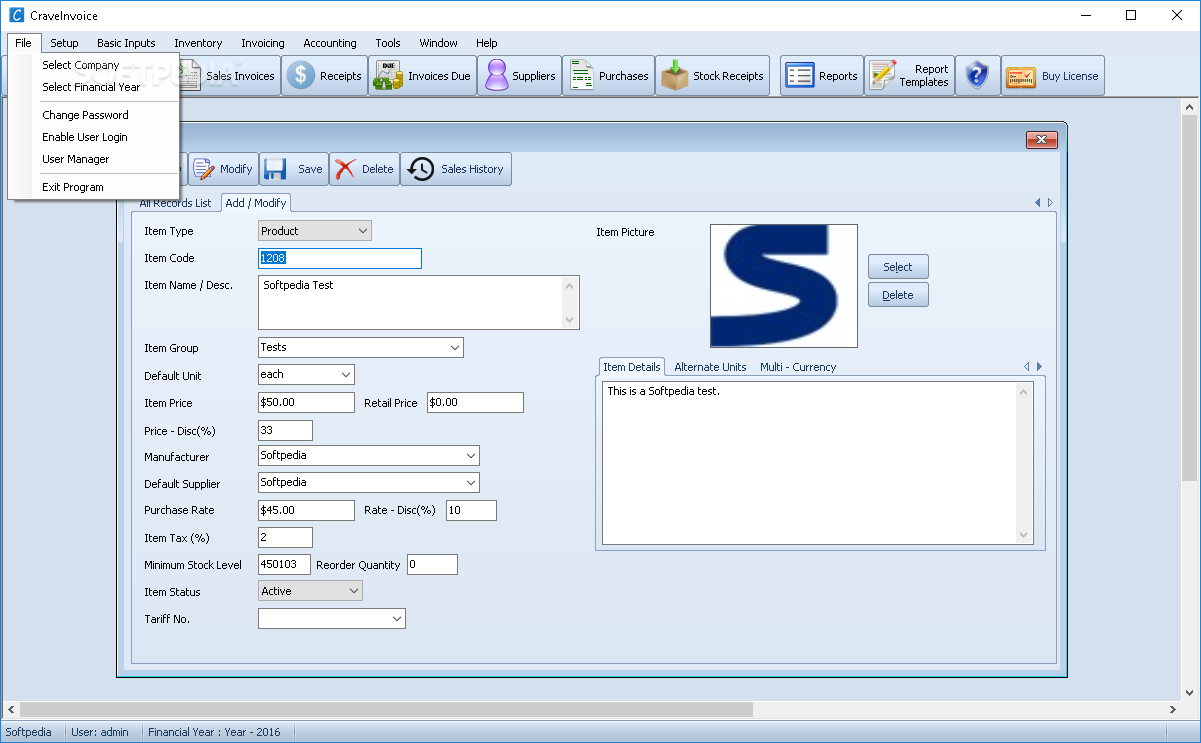Click the Item Tax (%) field
1201x743 pixels.
[x=285, y=537]
